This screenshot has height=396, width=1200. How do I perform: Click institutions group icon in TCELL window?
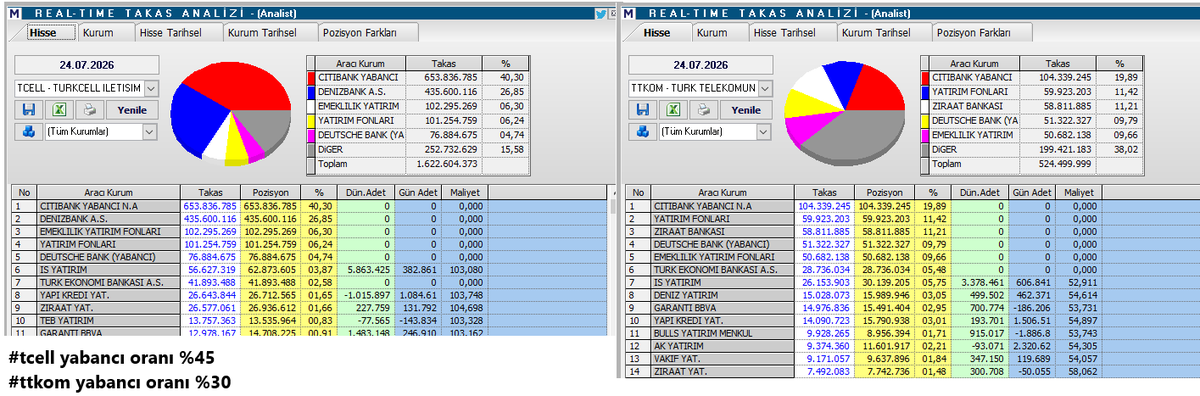(x=28, y=131)
